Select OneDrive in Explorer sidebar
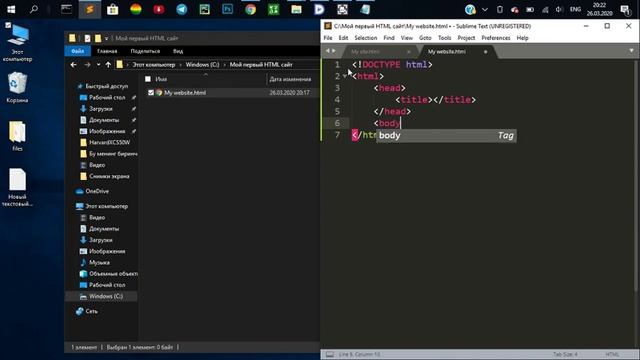This screenshot has width=640, height=360. click(97, 191)
